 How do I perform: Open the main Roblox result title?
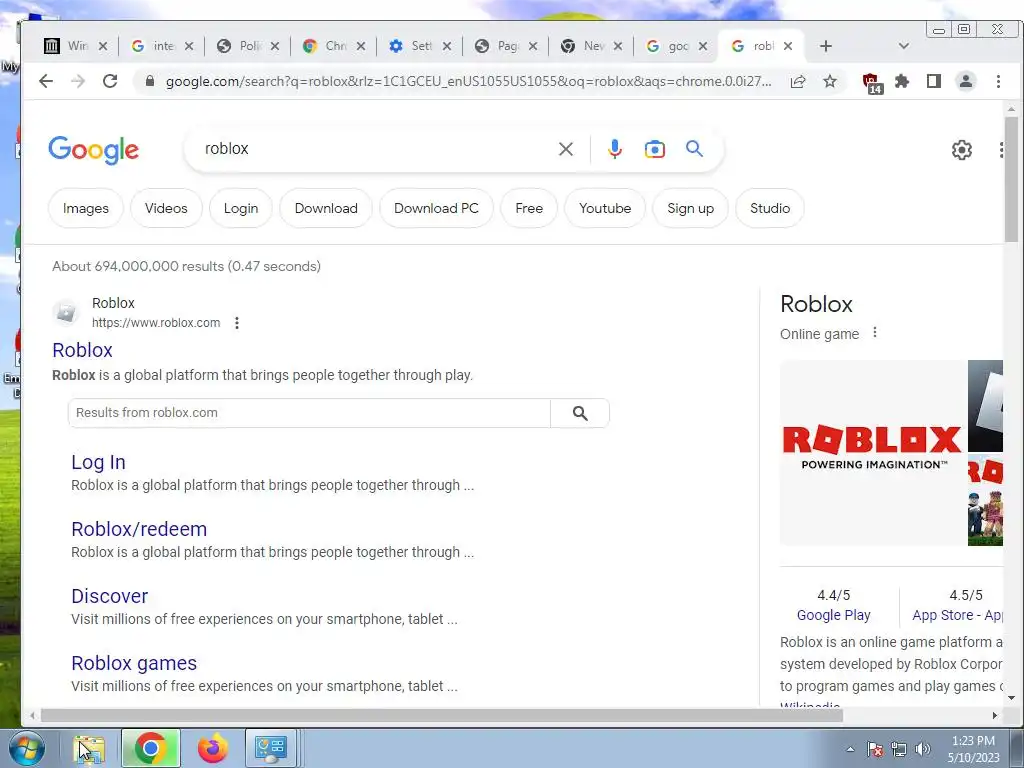pos(82,350)
